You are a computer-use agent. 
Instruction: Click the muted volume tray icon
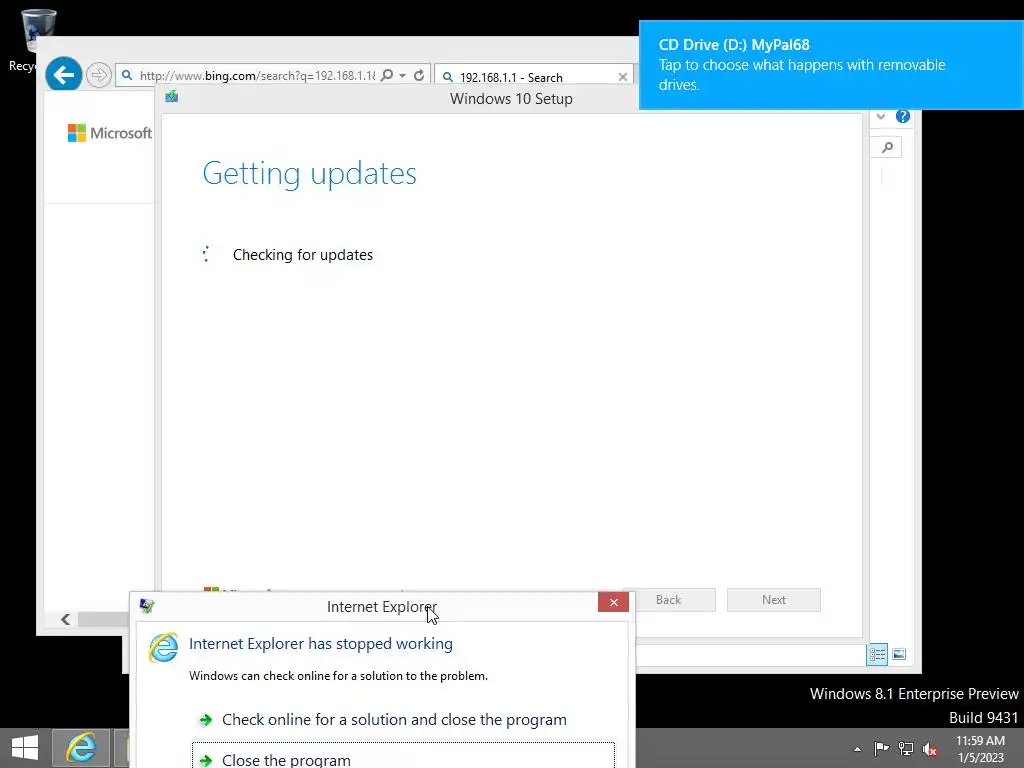point(930,749)
